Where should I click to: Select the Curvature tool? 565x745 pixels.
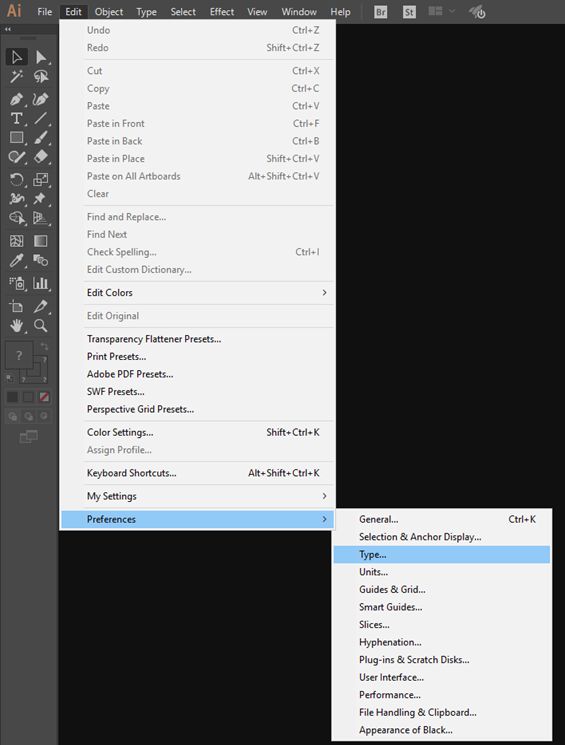coord(41,99)
